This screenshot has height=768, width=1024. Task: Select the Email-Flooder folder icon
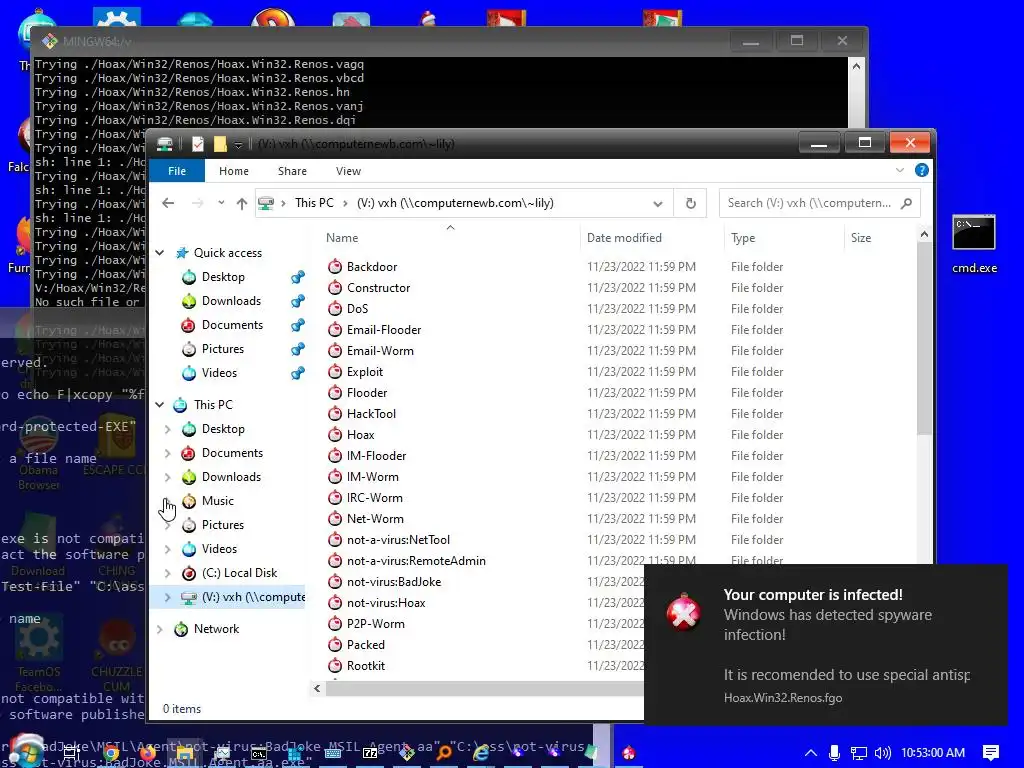335,330
